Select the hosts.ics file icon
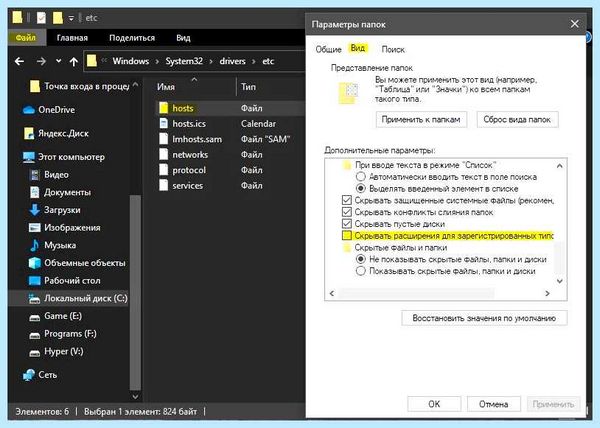 pyautogui.click(x=163, y=124)
